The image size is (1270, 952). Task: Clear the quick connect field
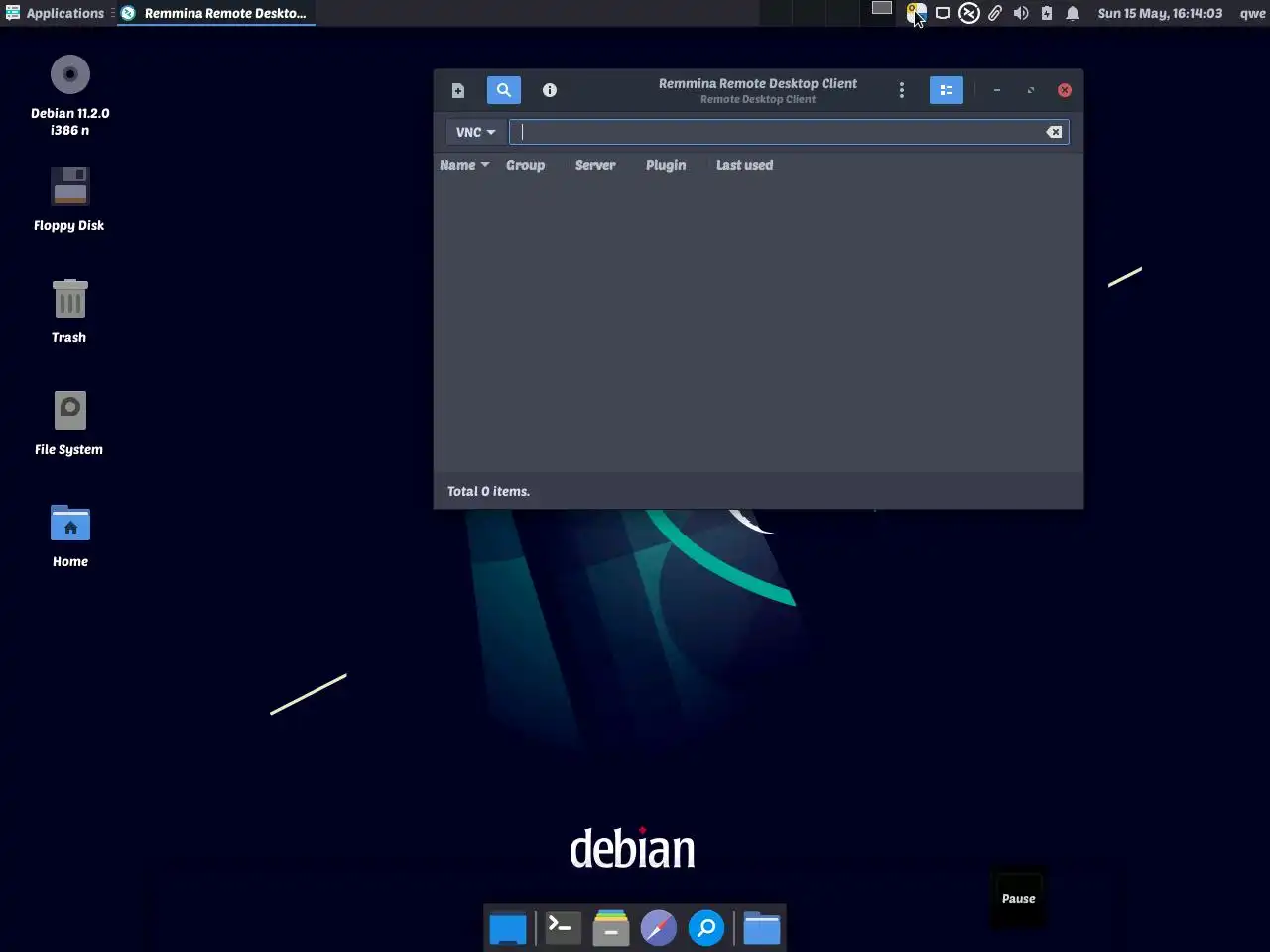(x=1054, y=132)
